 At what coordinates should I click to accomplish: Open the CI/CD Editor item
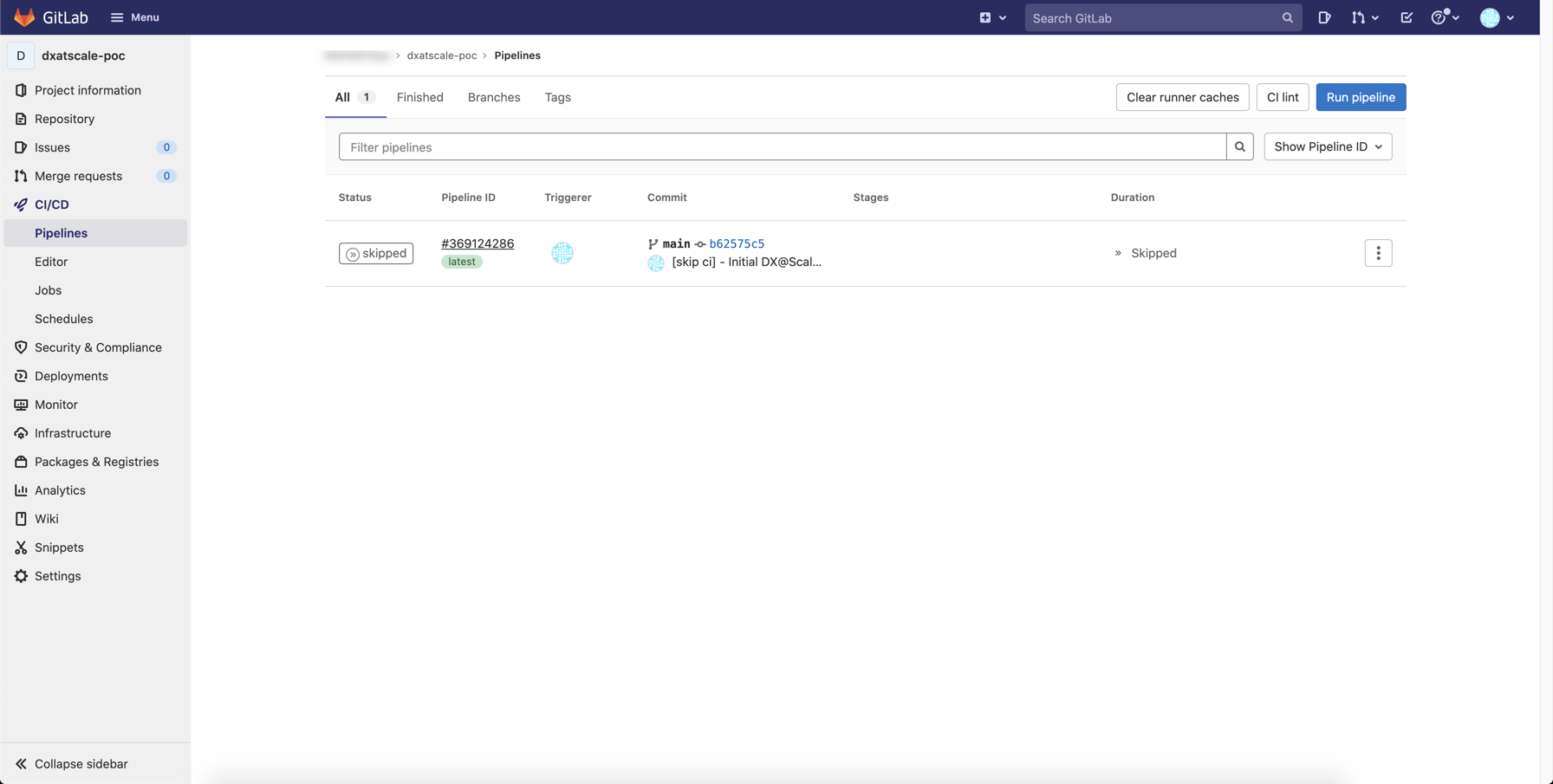pos(95,262)
